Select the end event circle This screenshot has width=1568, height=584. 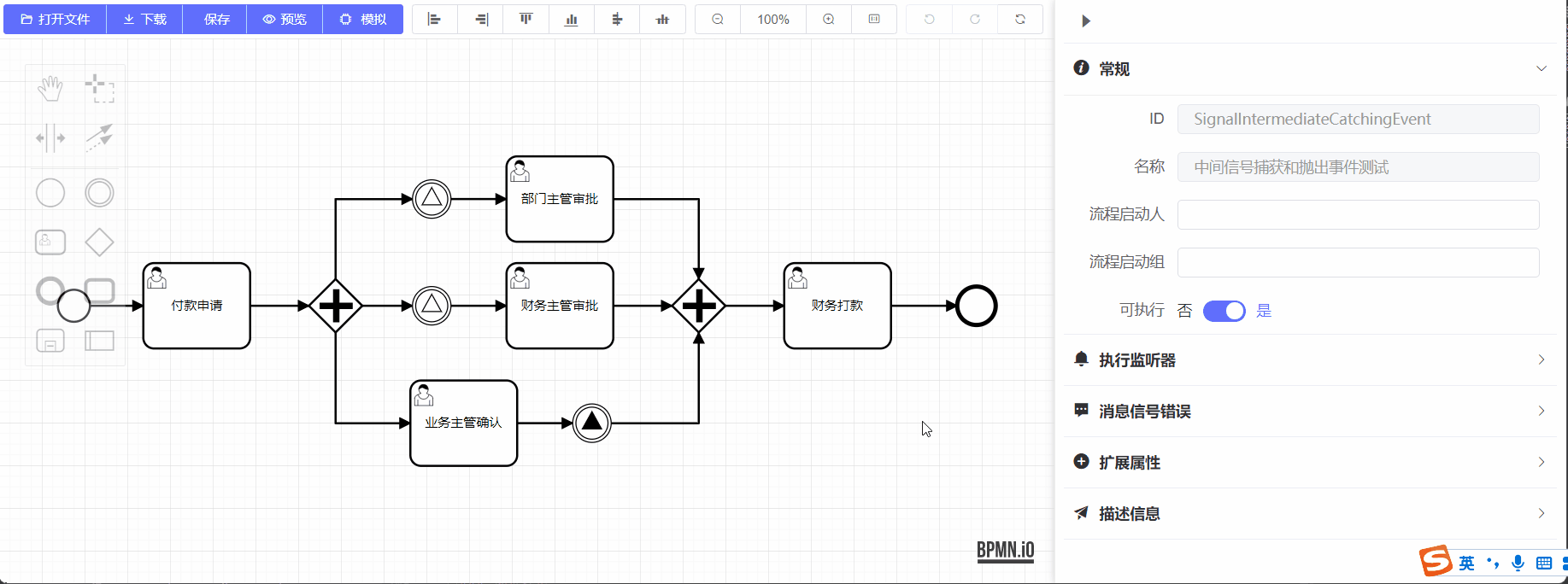(x=977, y=306)
